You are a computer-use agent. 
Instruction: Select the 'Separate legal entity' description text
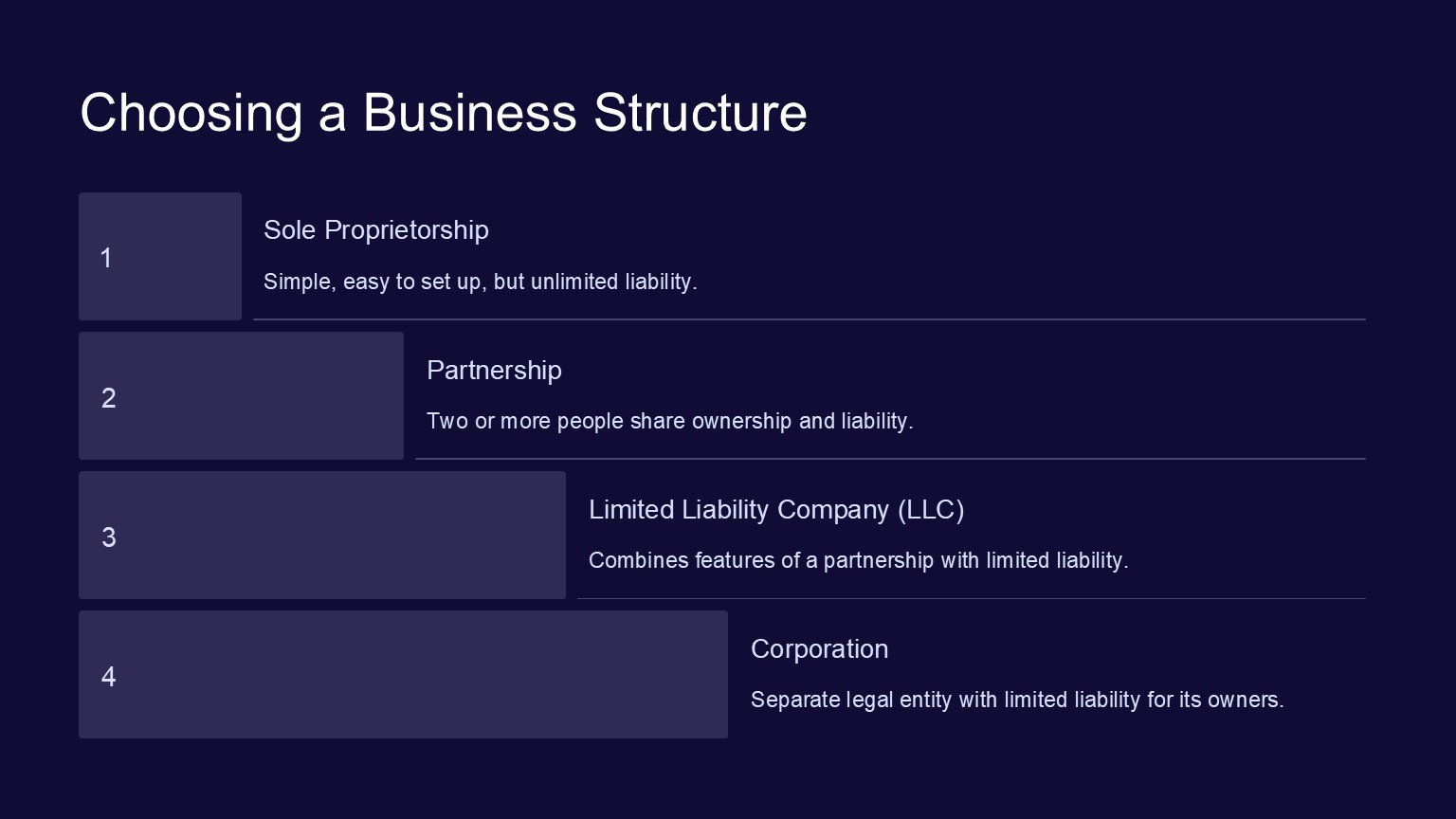click(x=1016, y=700)
